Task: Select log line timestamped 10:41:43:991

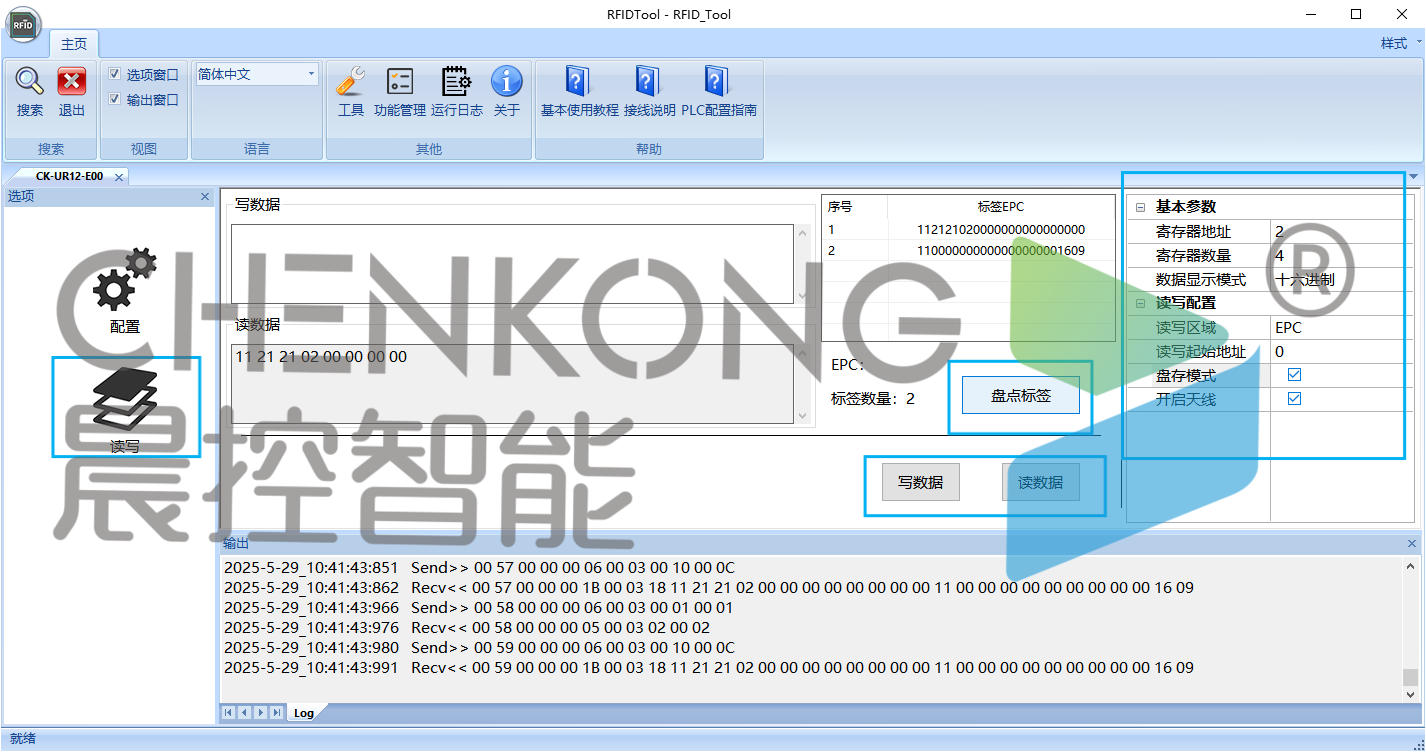Action: [x=708, y=667]
